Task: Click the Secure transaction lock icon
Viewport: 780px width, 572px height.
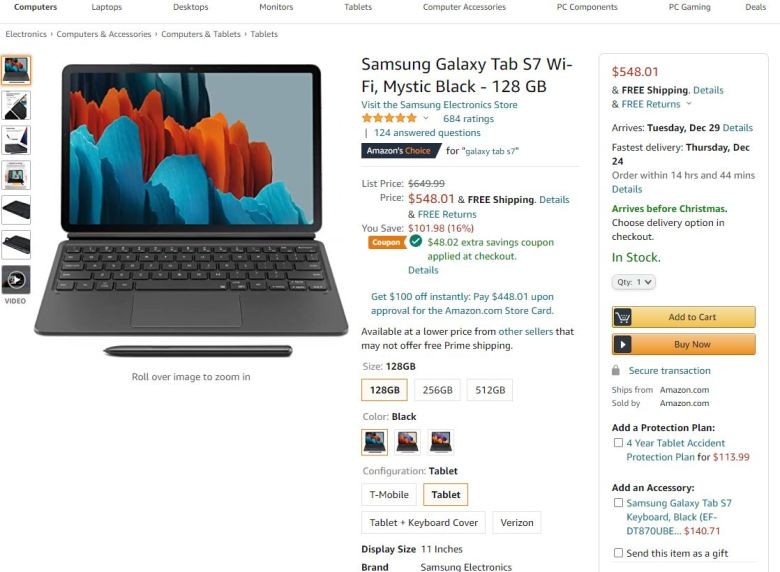Action: (616, 370)
